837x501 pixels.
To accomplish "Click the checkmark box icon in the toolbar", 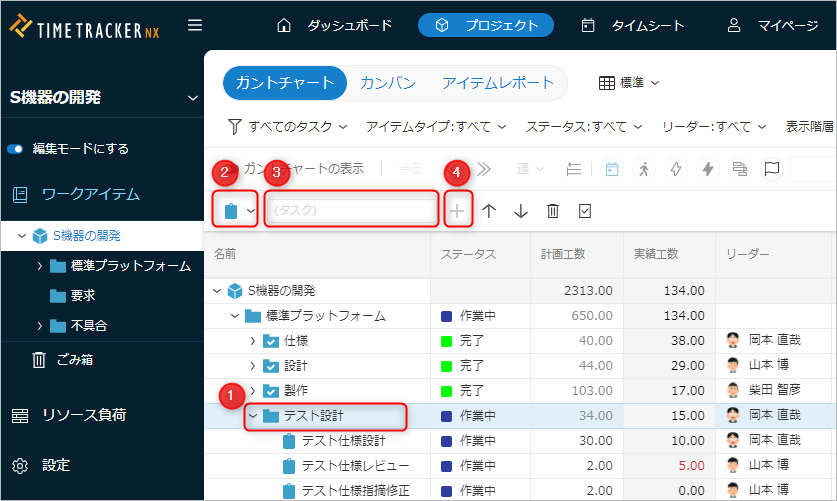I will (585, 211).
